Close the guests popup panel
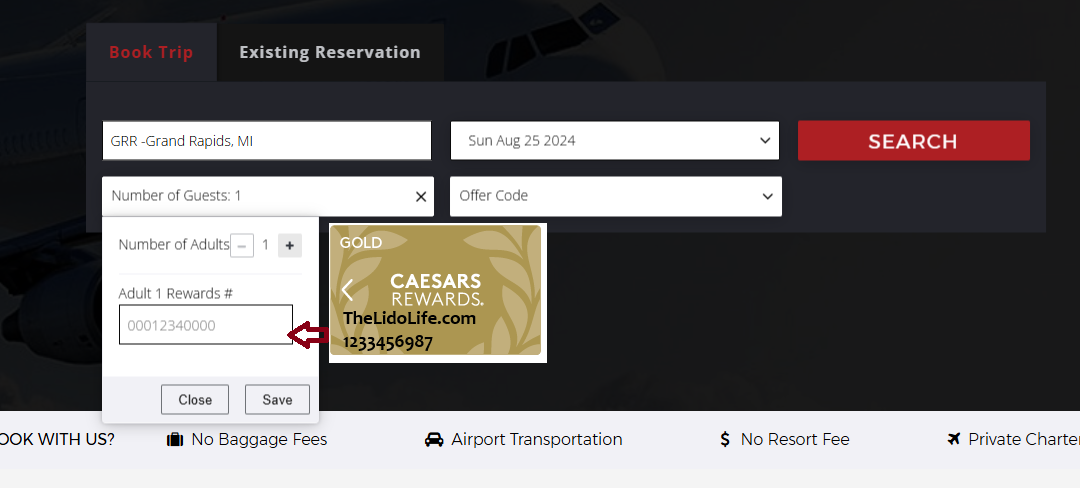The height and width of the screenshot is (488, 1080). tap(195, 400)
